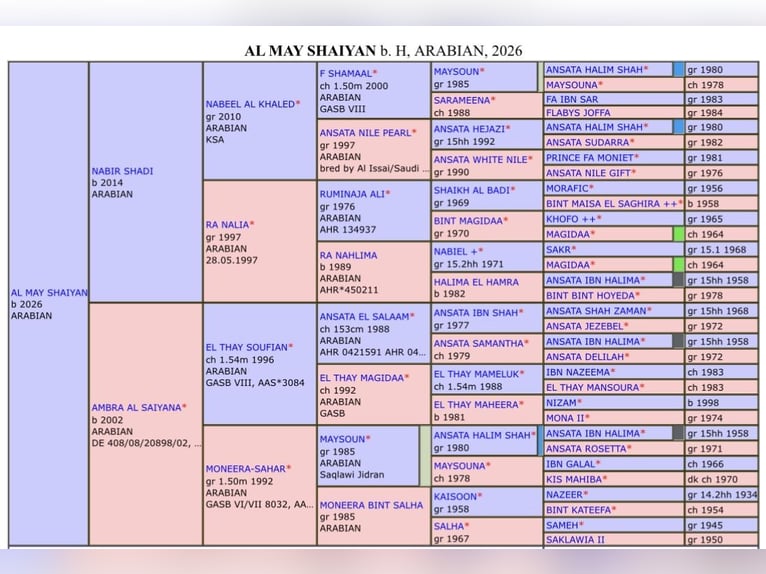Click the NABIEL + link
The width and height of the screenshot is (766, 574).
[456, 252]
